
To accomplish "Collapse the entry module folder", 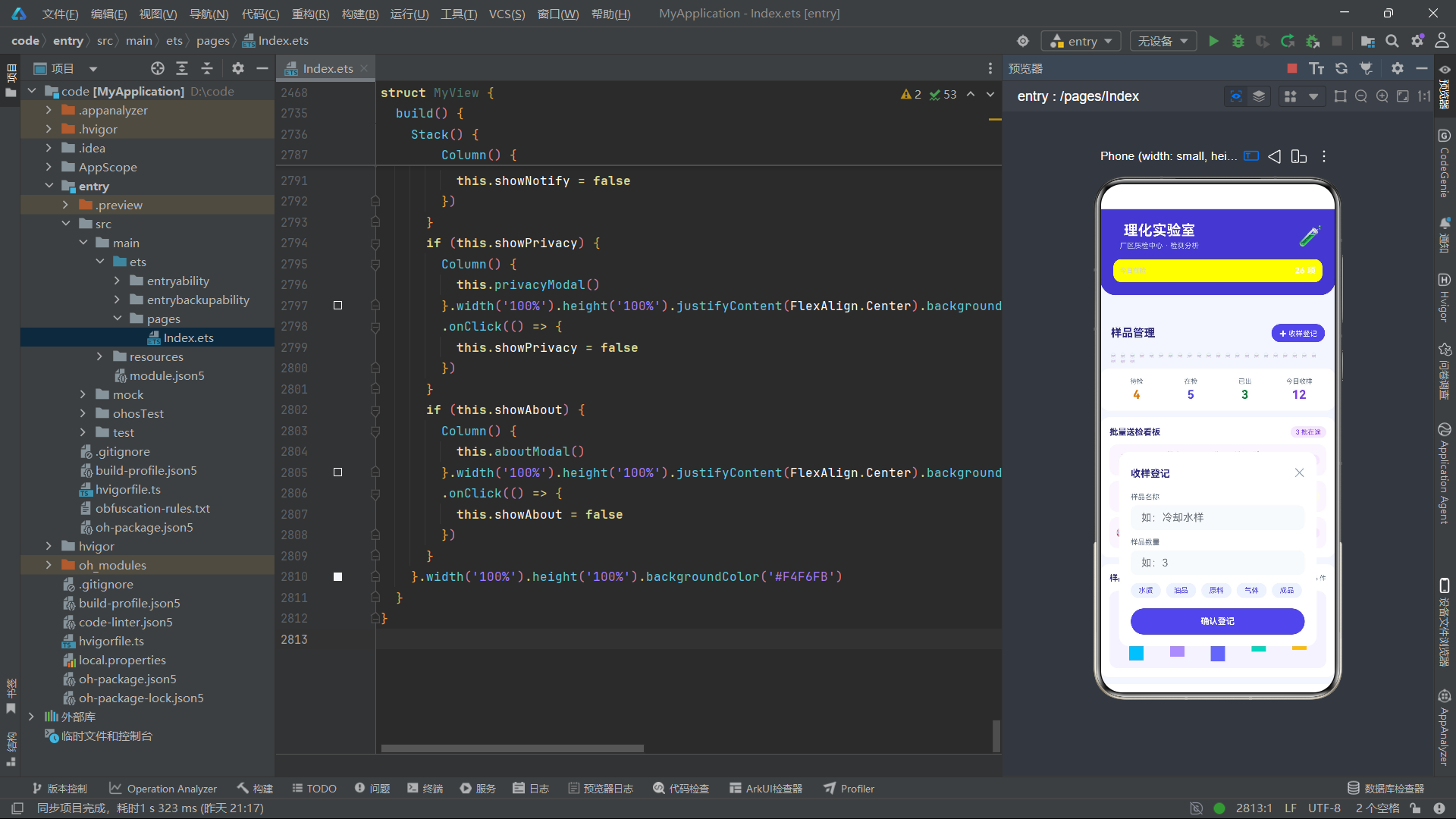I will 49,186.
